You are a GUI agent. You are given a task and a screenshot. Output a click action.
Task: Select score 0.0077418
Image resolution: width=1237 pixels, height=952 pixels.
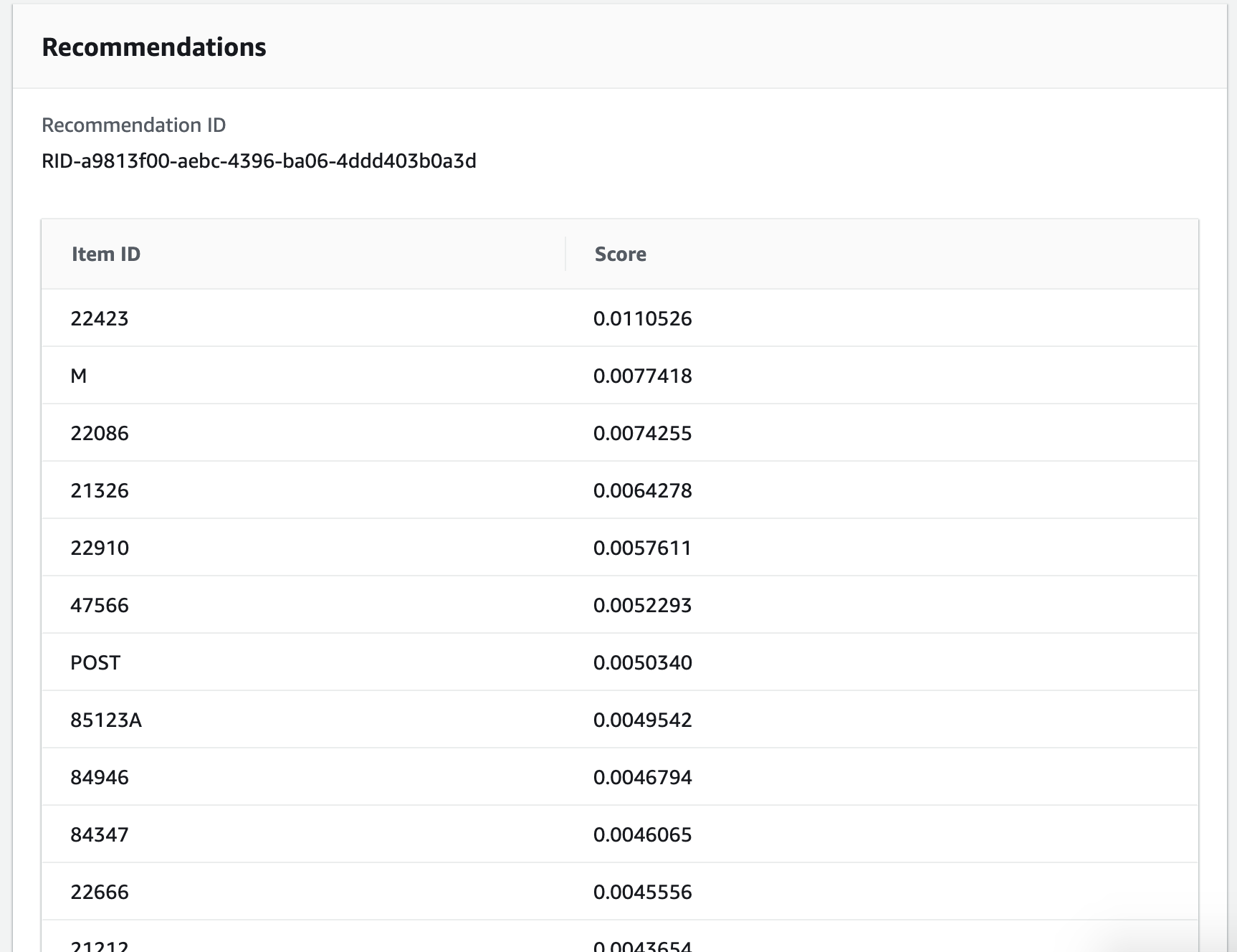pos(643,376)
